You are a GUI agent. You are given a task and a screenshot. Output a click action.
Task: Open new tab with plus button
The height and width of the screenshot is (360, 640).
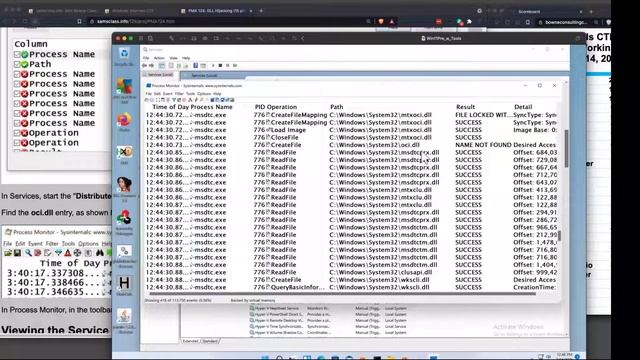(261, 11)
